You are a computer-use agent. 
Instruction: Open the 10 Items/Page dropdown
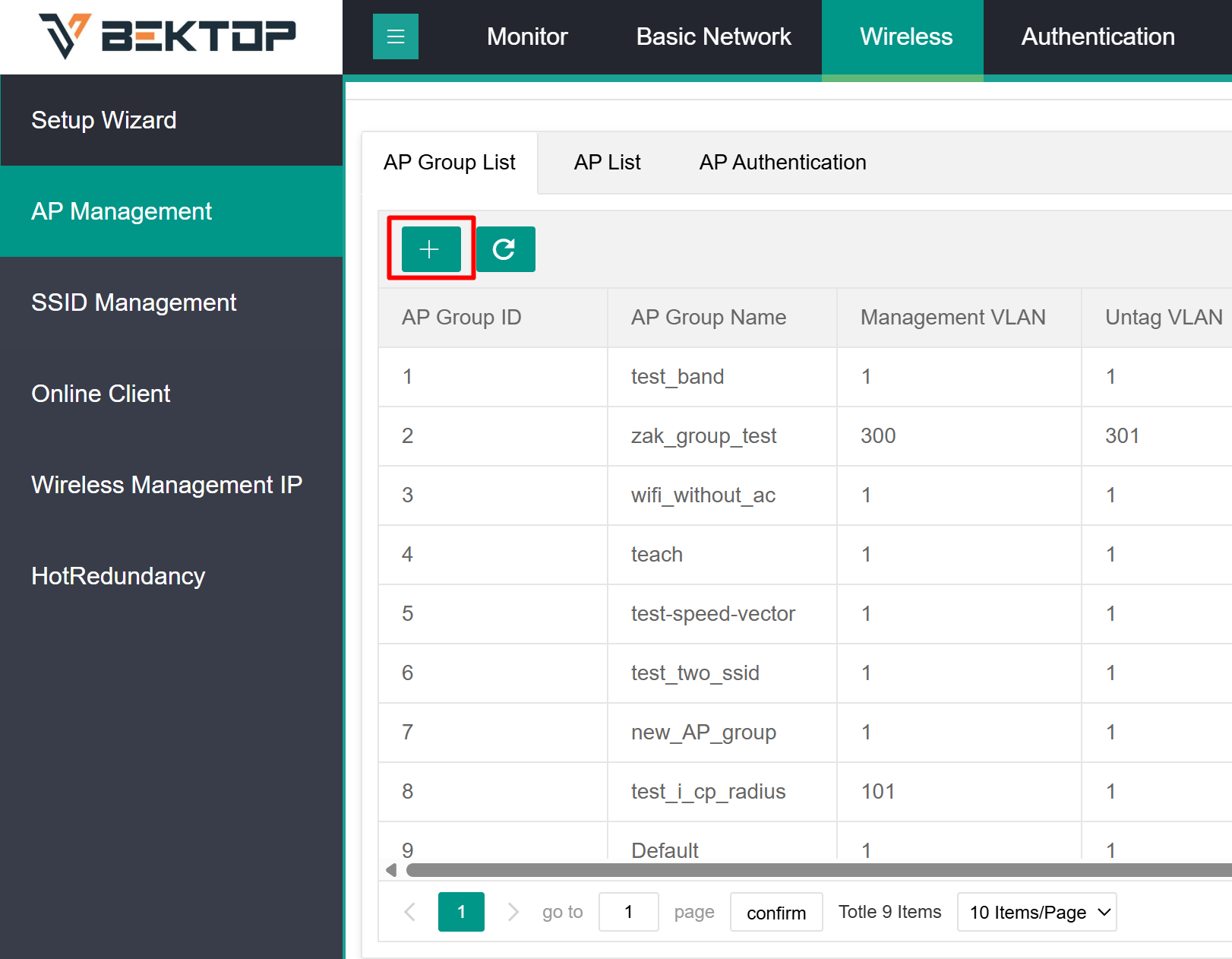click(1037, 912)
